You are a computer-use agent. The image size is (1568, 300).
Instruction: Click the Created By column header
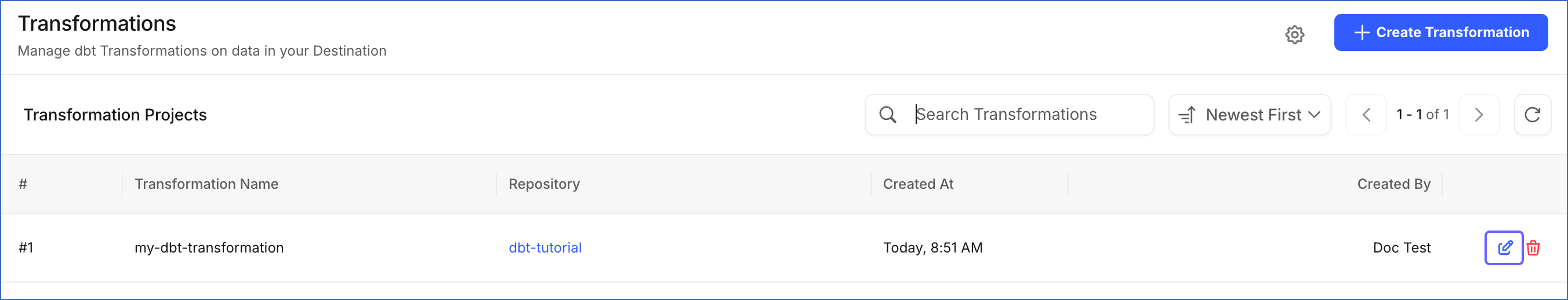(1394, 184)
